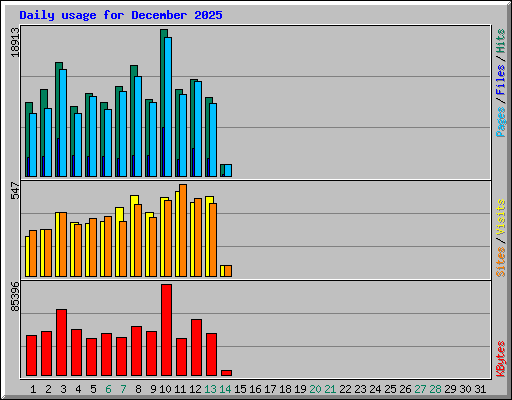Click the tallest cyan files bar for day 10
The height and width of the screenshot is (400, 512).
(x=168, y=107)
